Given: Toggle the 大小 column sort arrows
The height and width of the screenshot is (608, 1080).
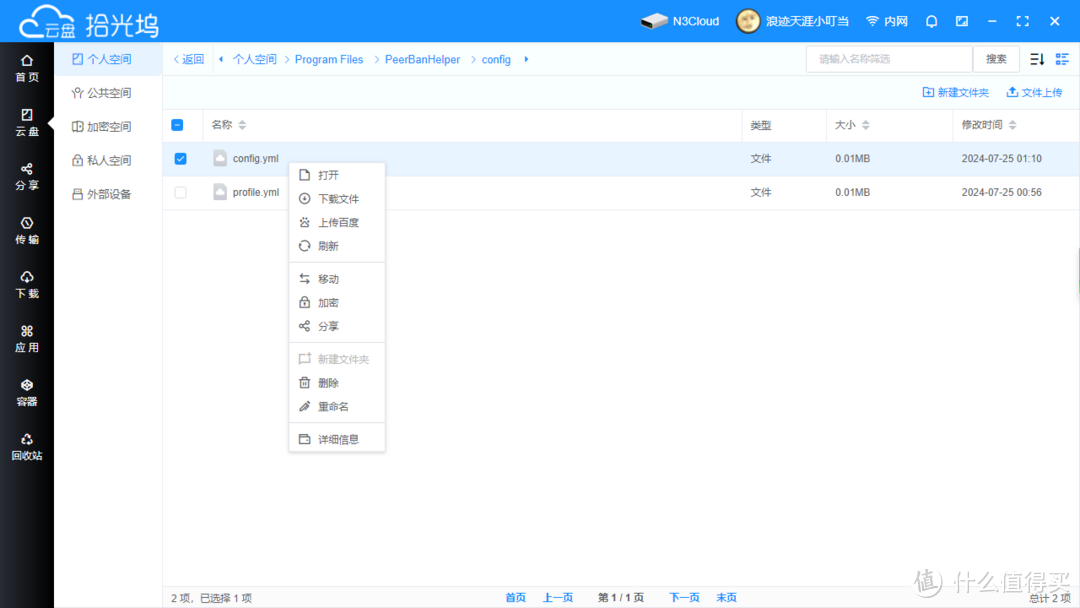Looking at the screenshot, I should coord(866,125).
